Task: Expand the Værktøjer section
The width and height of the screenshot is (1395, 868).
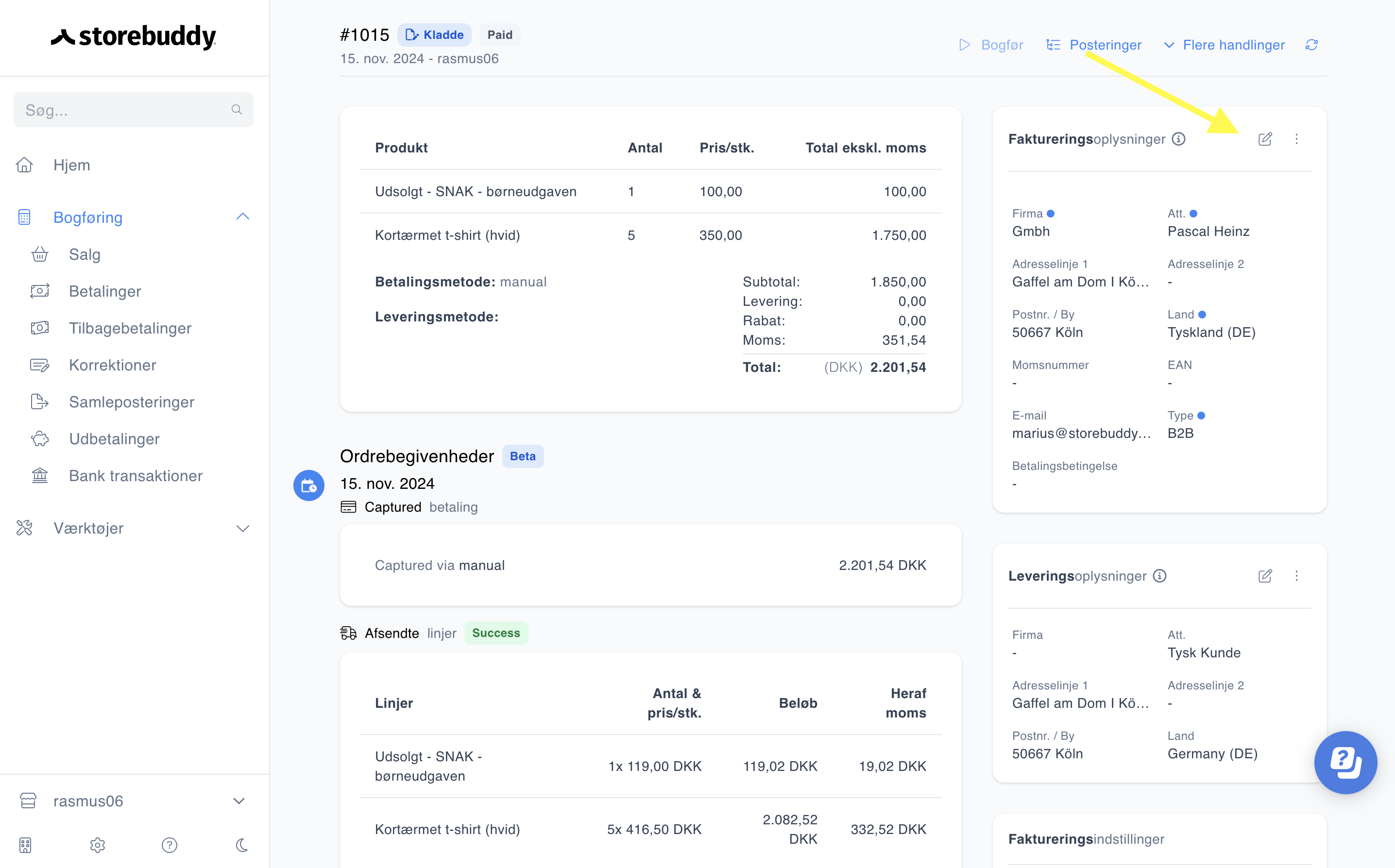Action: coord(243,528)
